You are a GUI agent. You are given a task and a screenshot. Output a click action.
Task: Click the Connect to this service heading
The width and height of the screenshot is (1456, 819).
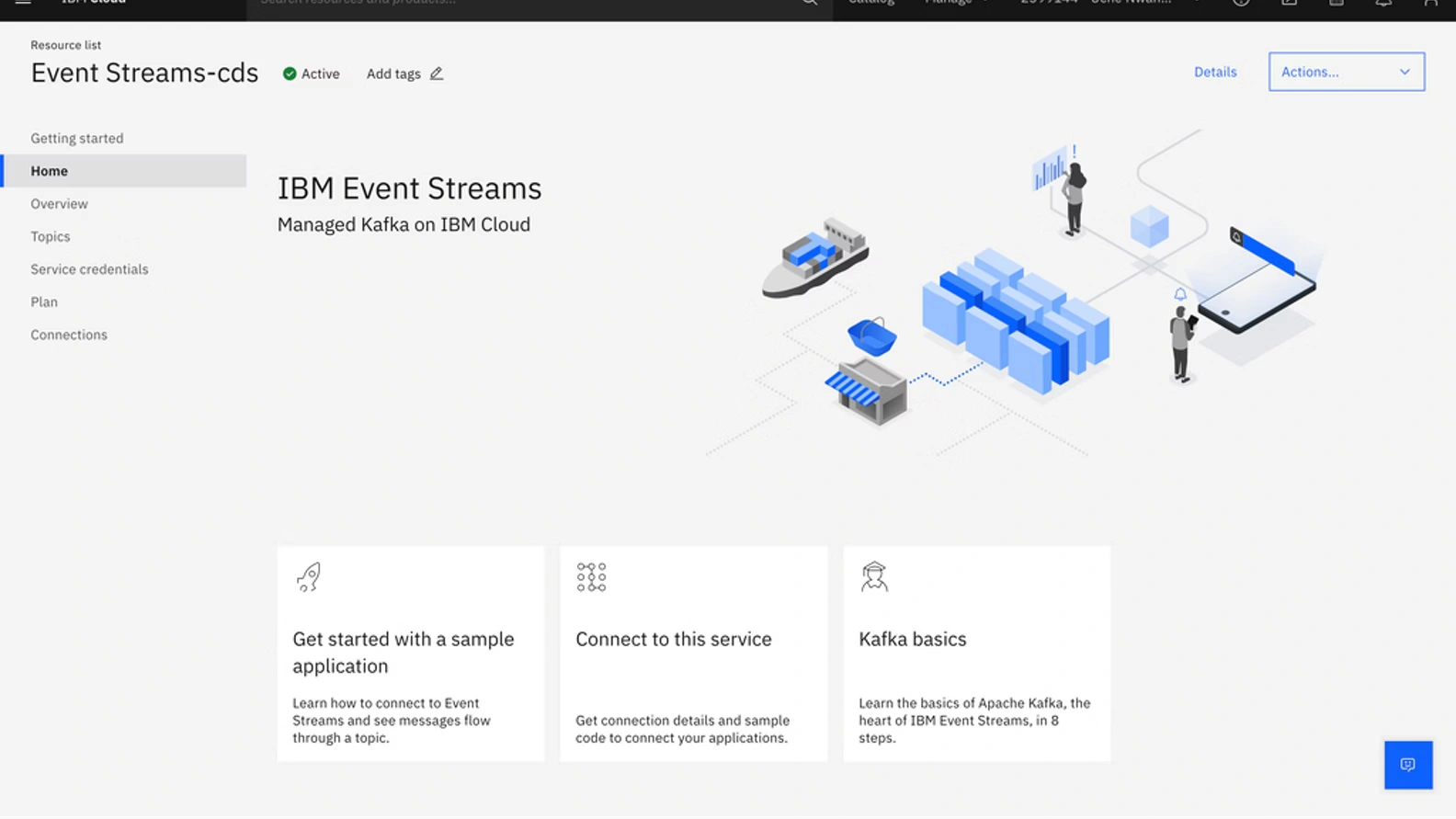click(673, 639)
